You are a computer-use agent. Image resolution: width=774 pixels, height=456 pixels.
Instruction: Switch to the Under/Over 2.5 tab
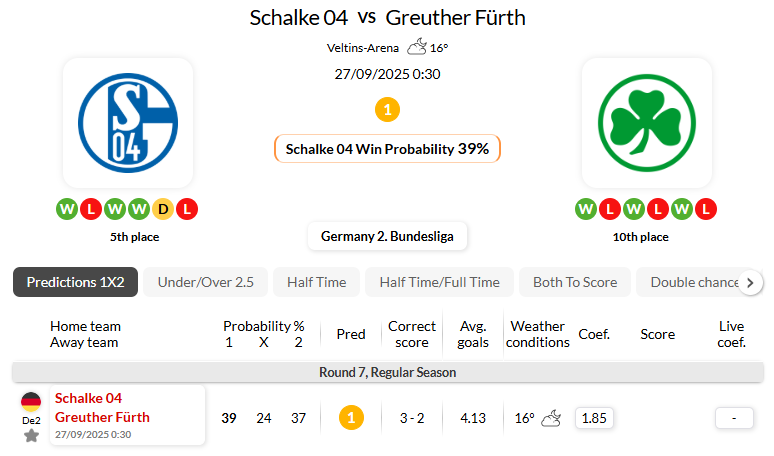(205, 282)
